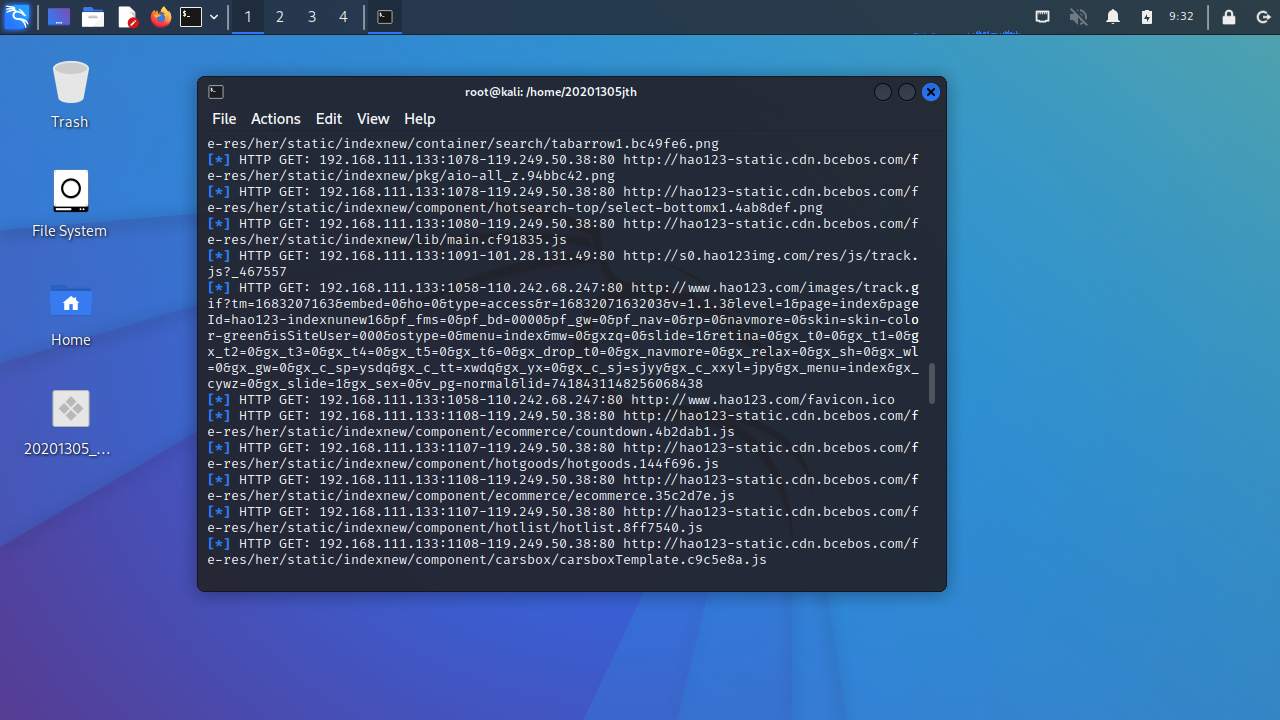Switch to workspace 2
The image size is (1280, 720).
point(280,17)
